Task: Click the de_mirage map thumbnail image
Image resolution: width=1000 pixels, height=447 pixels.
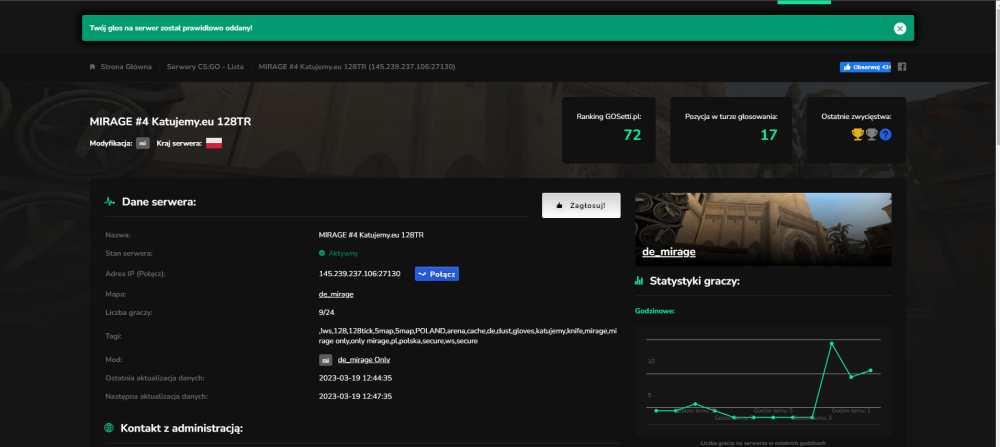Action: 763,229
